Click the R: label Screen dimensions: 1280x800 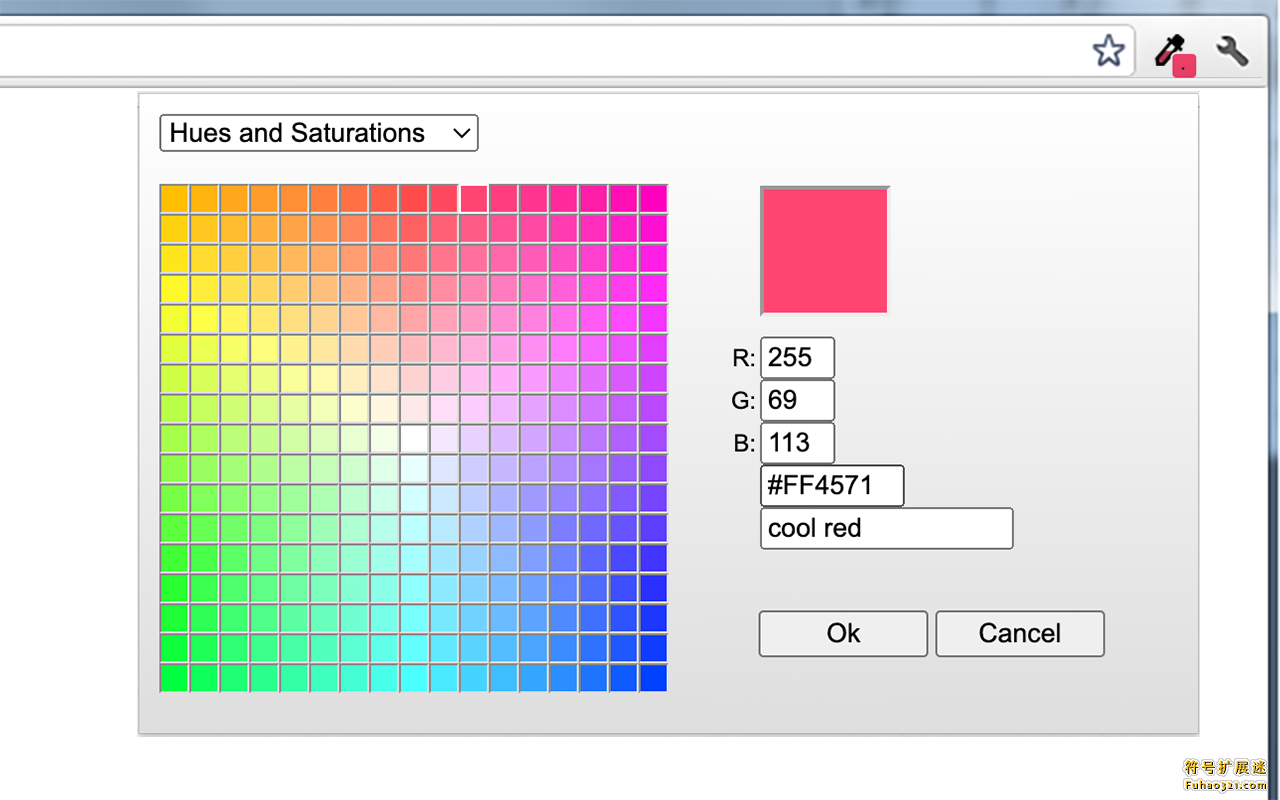tap(744, 359)
